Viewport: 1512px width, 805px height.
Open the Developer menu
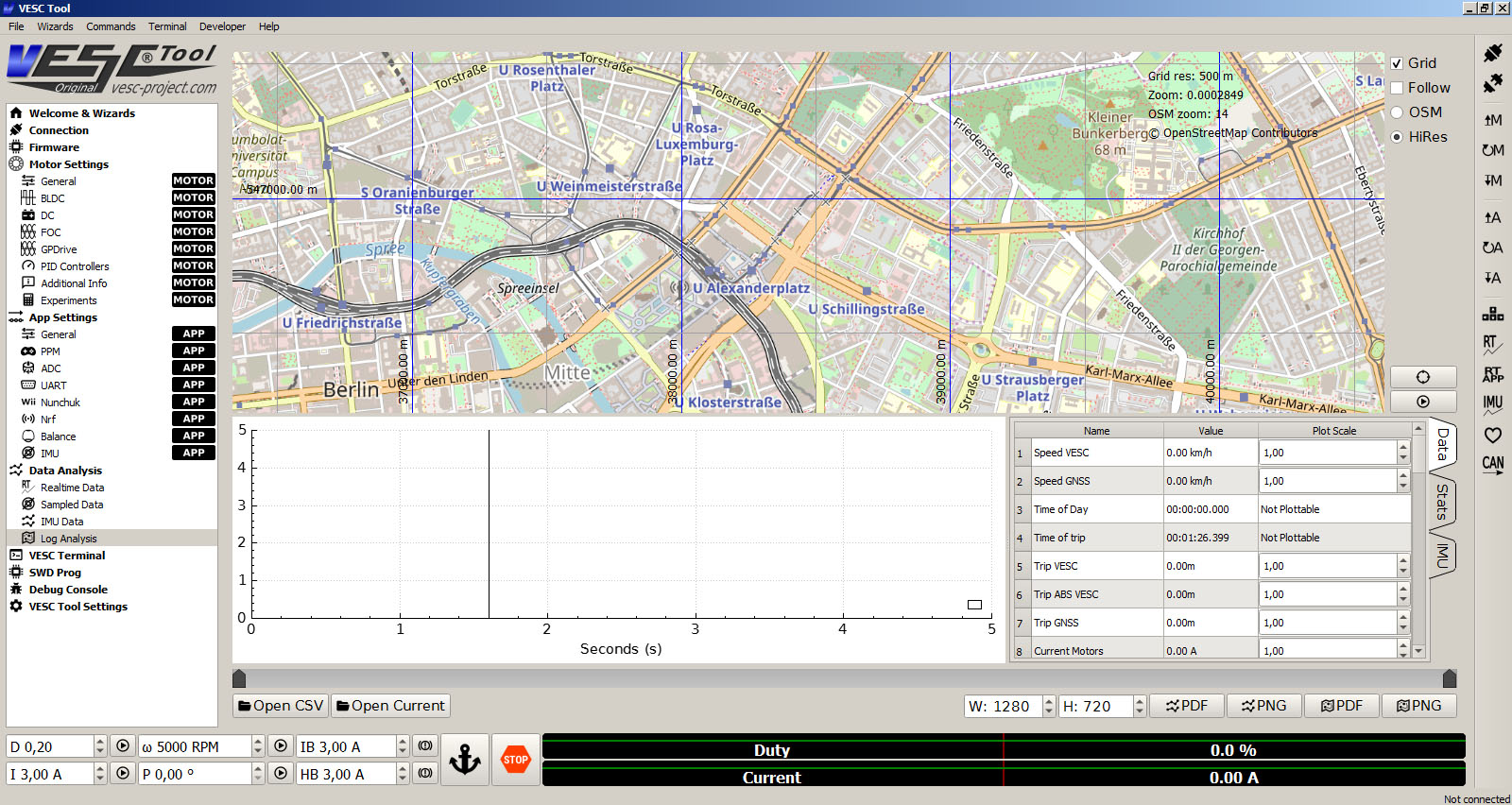pos(222,26)
